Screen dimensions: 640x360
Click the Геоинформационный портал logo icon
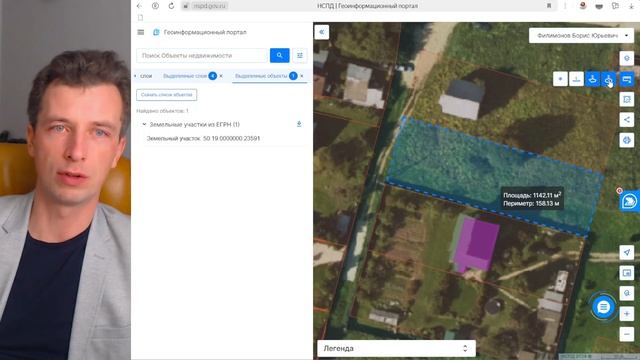156,32
